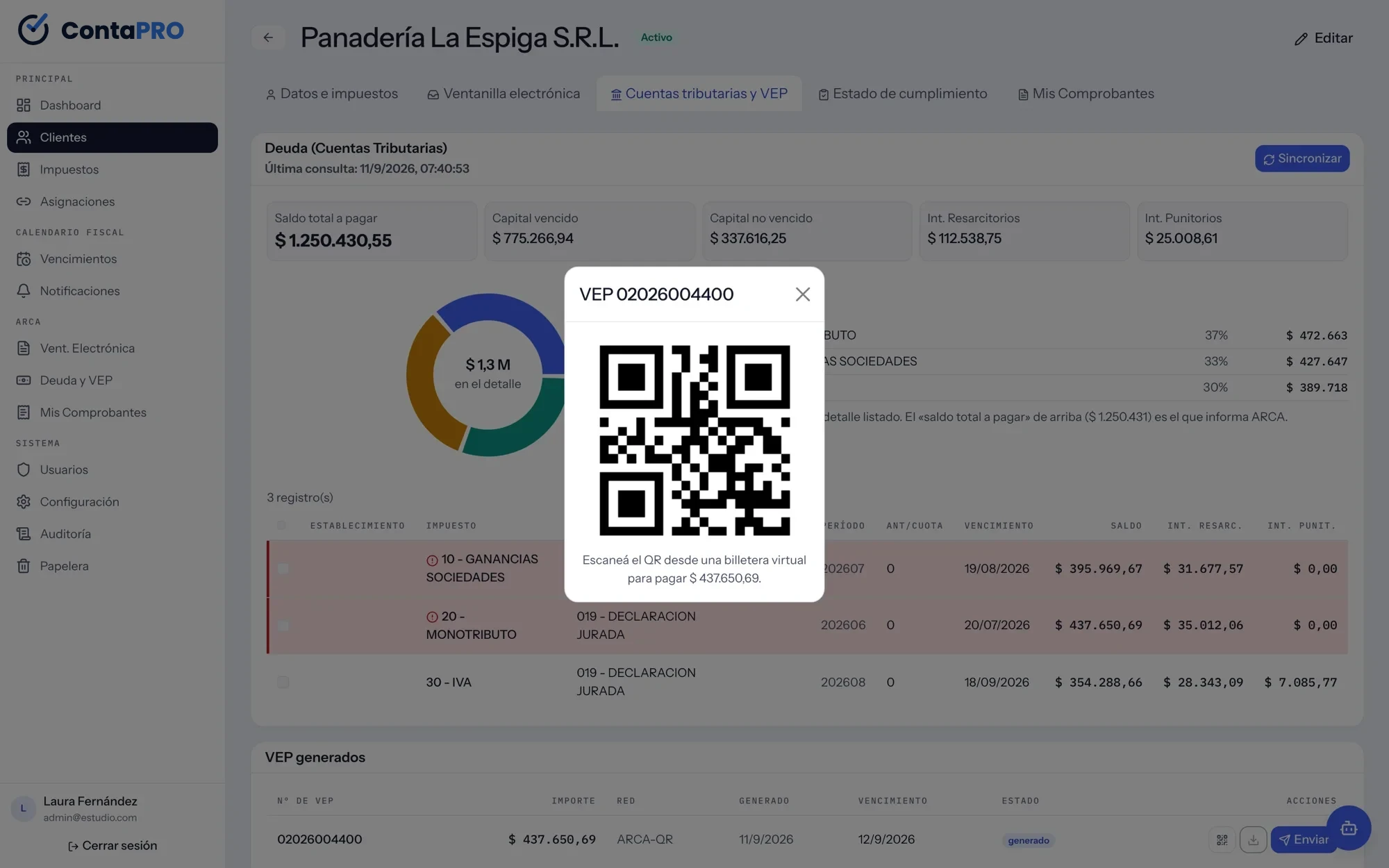Screen dimensions: 1389x868
Task: Open Deuda y VEP sidebar item
Action: tap(113, 381)
